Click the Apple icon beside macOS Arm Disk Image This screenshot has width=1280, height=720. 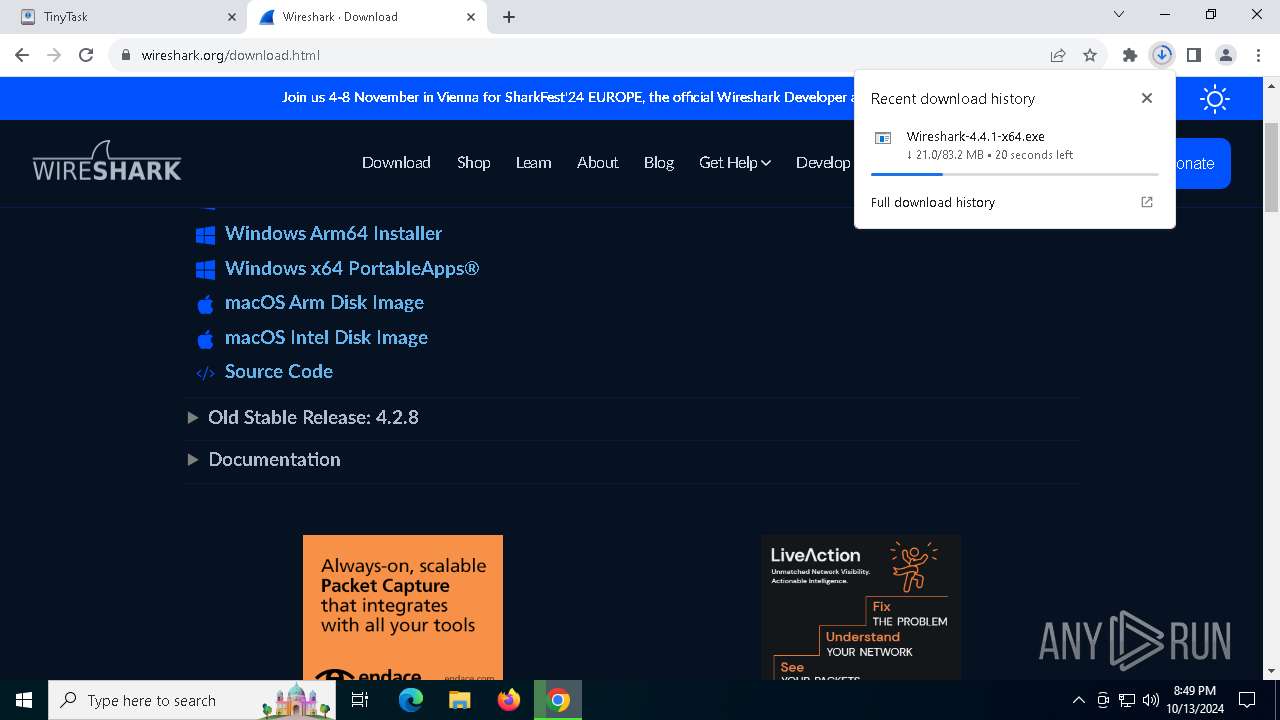[x=205, y=304]
